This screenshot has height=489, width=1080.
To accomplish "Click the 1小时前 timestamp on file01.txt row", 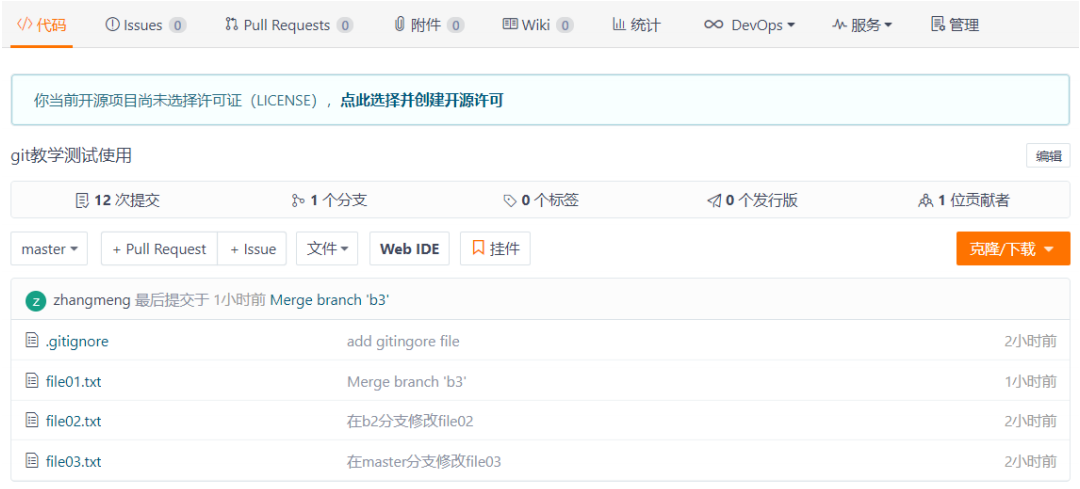I will (x=1030, y=381).
